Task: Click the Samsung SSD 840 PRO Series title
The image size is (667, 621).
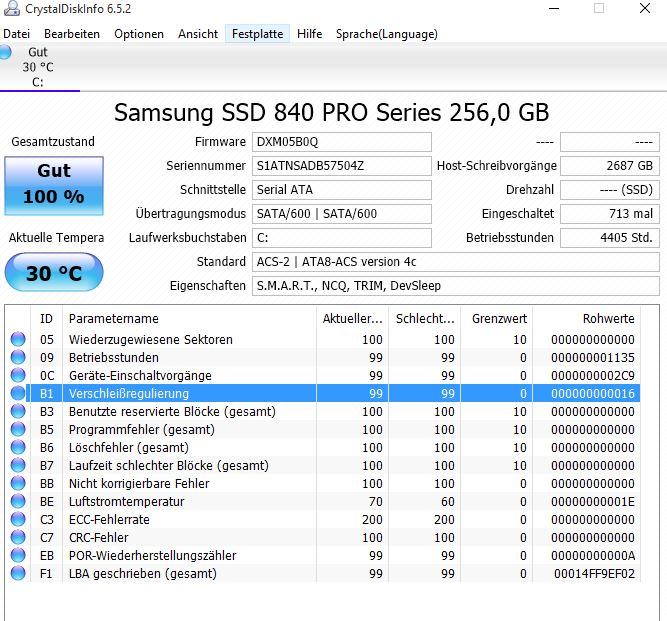Action: tap(331, 113)
